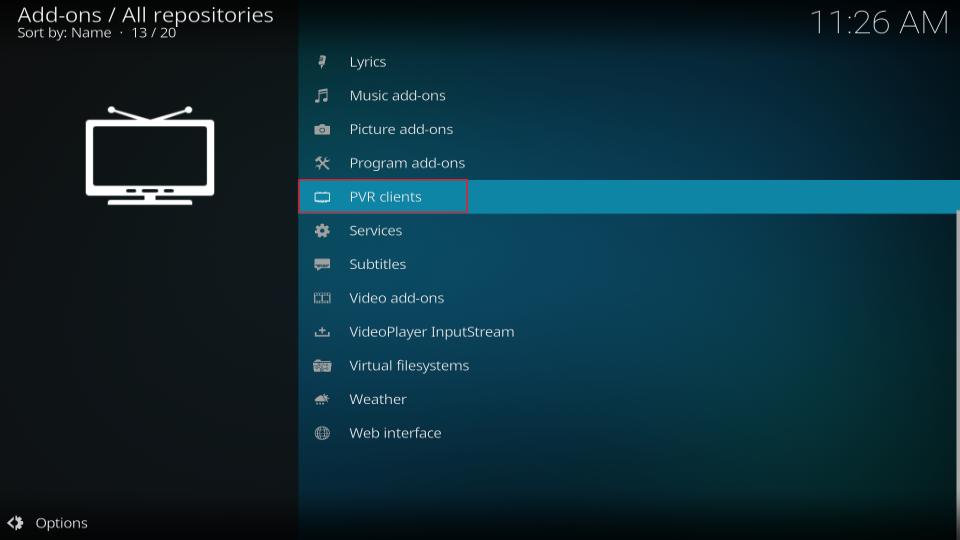Select Virtual filesystems entry

point(627,366)
